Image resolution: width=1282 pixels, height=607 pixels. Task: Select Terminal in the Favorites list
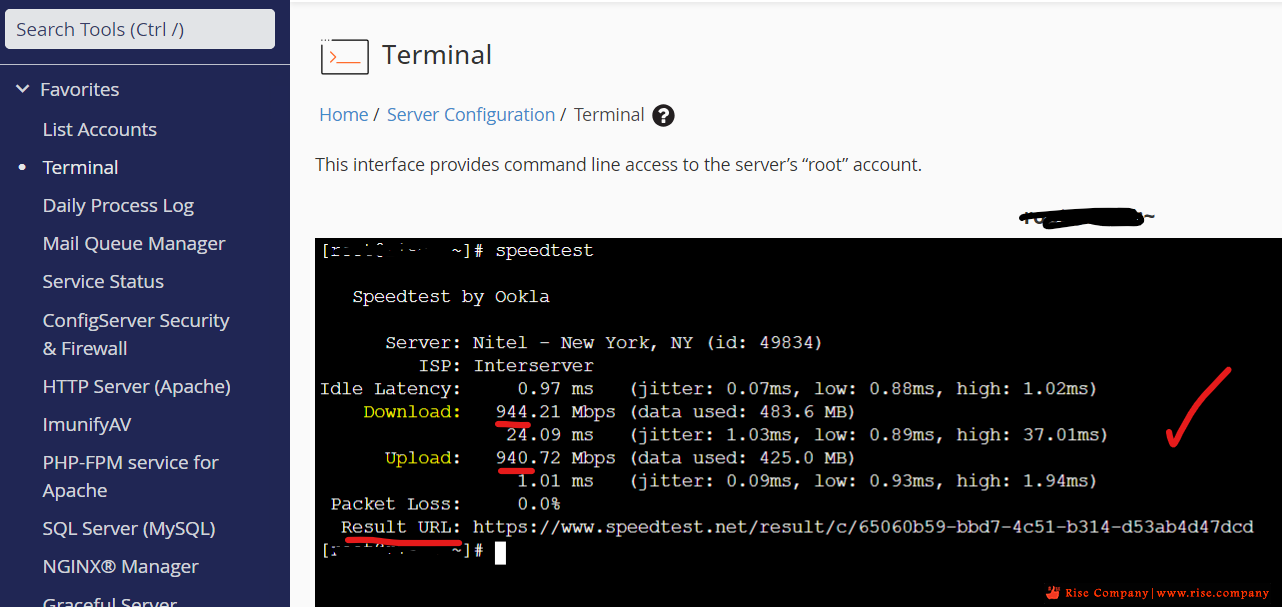(x=81, y=167)
